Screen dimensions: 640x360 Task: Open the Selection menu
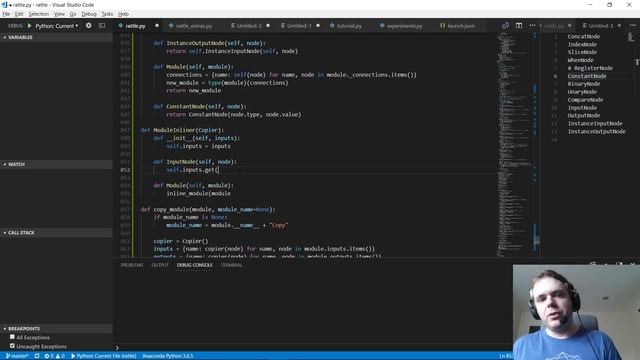tap(39, 14)
